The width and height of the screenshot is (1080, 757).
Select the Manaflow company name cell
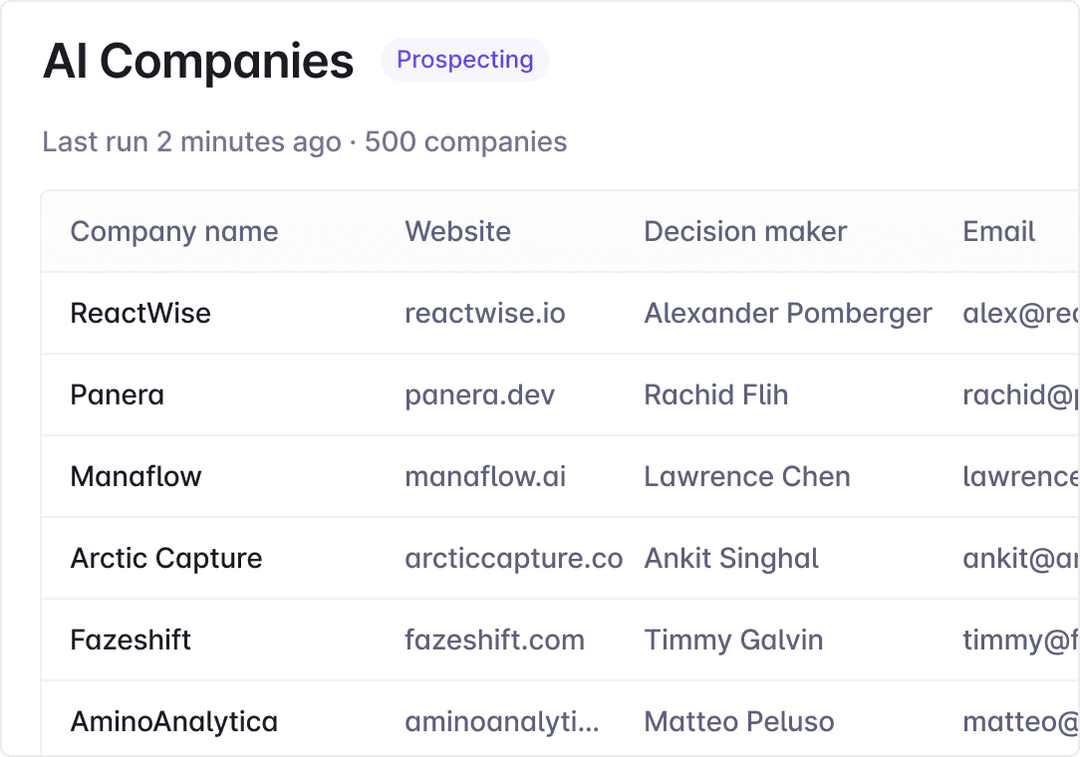click(x=136, y=477)
